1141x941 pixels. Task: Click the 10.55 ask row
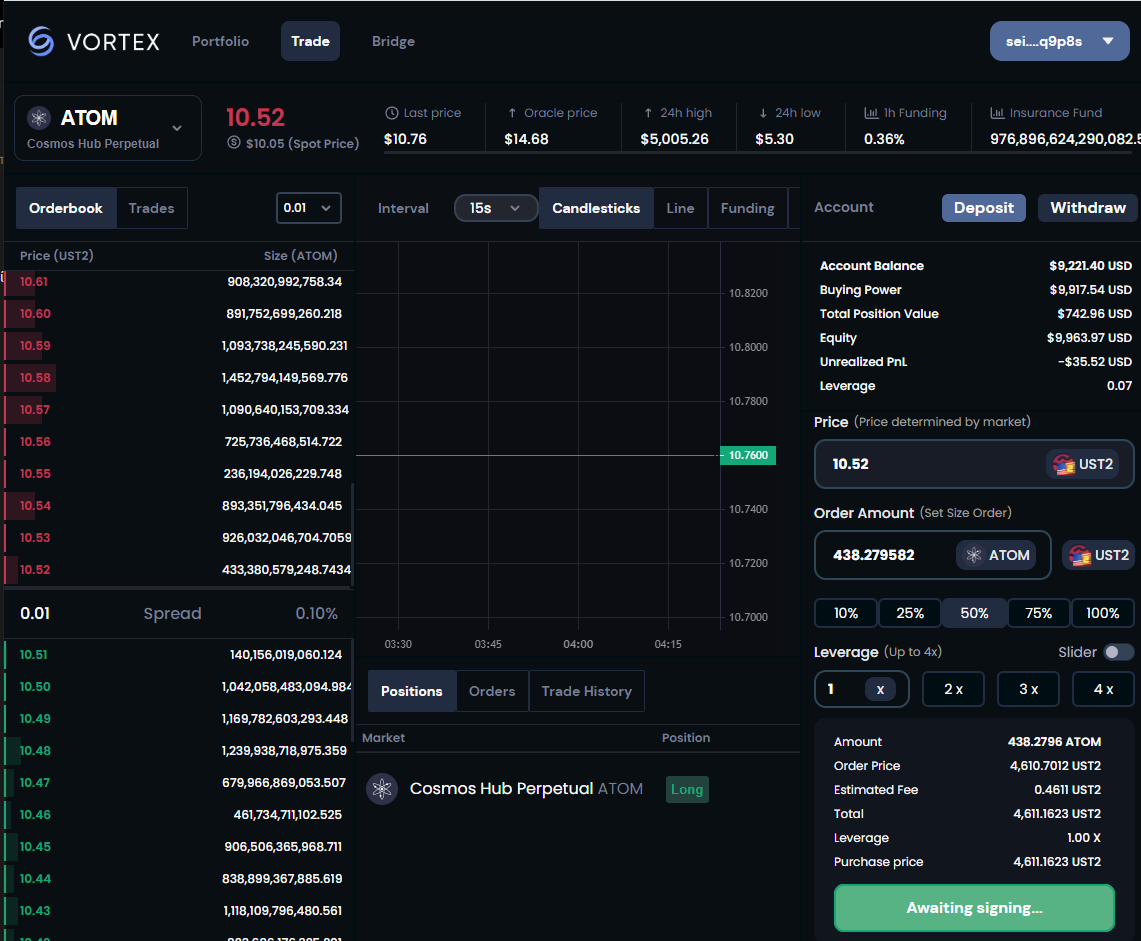click(x=179, y=474)
